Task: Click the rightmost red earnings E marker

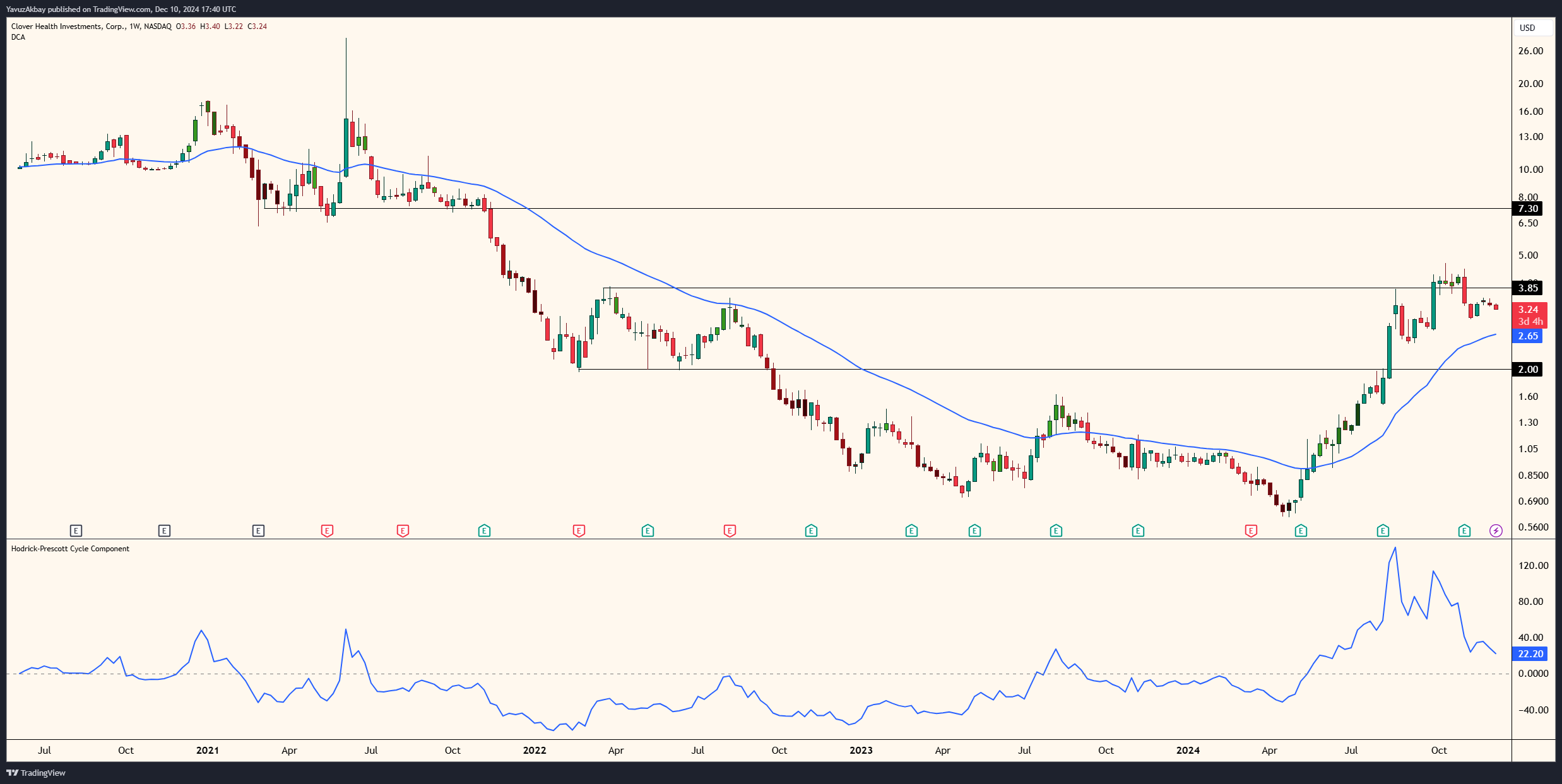Action: [x=1251, y=530]
